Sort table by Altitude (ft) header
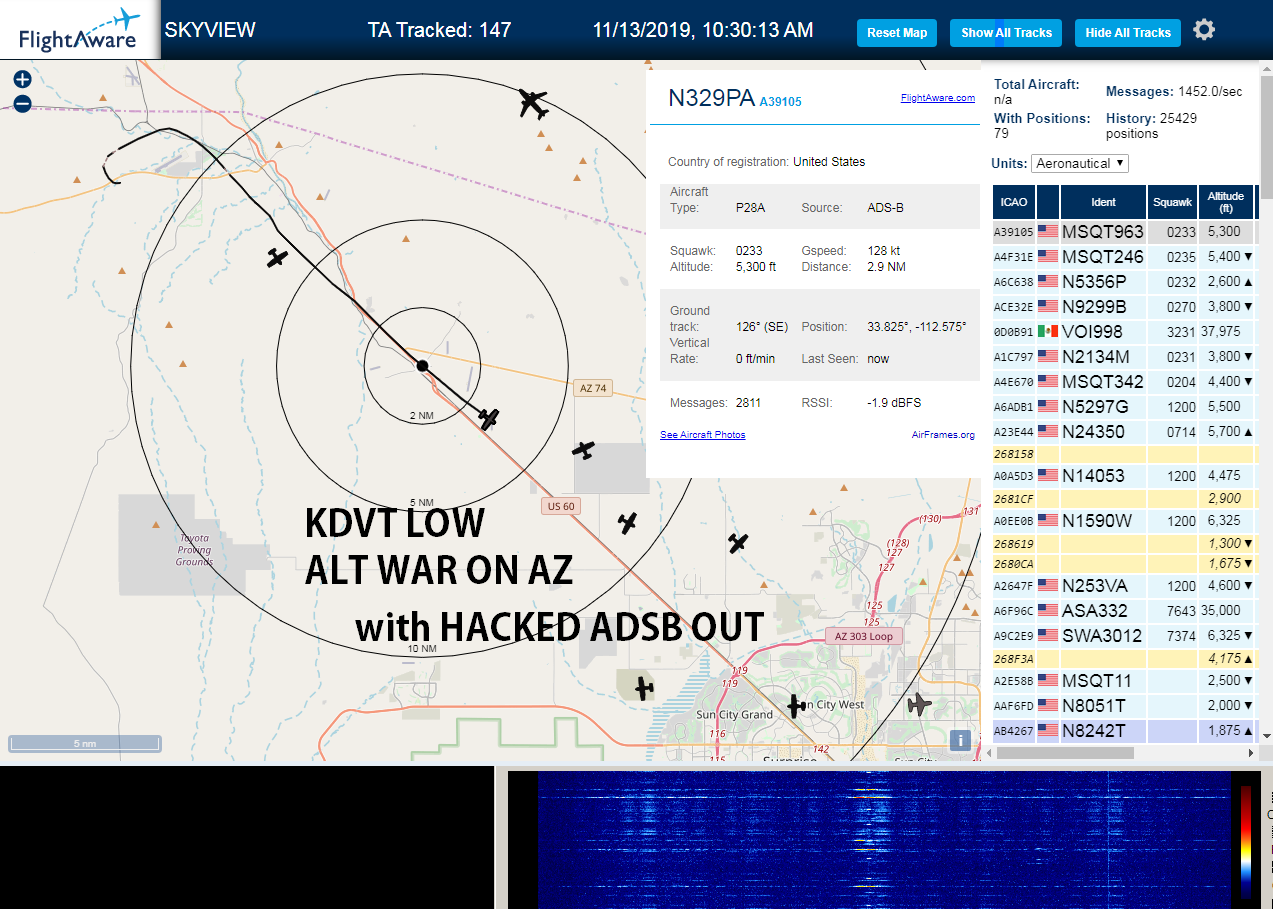 [x=1225, y=202]
